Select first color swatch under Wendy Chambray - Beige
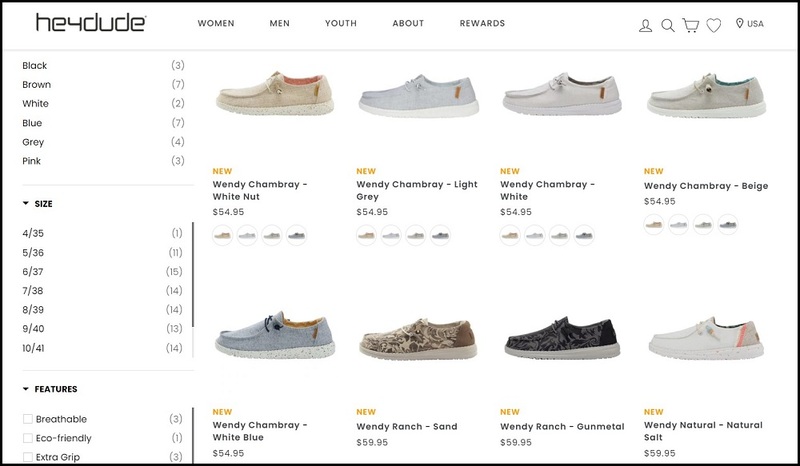 click(654, 225)
